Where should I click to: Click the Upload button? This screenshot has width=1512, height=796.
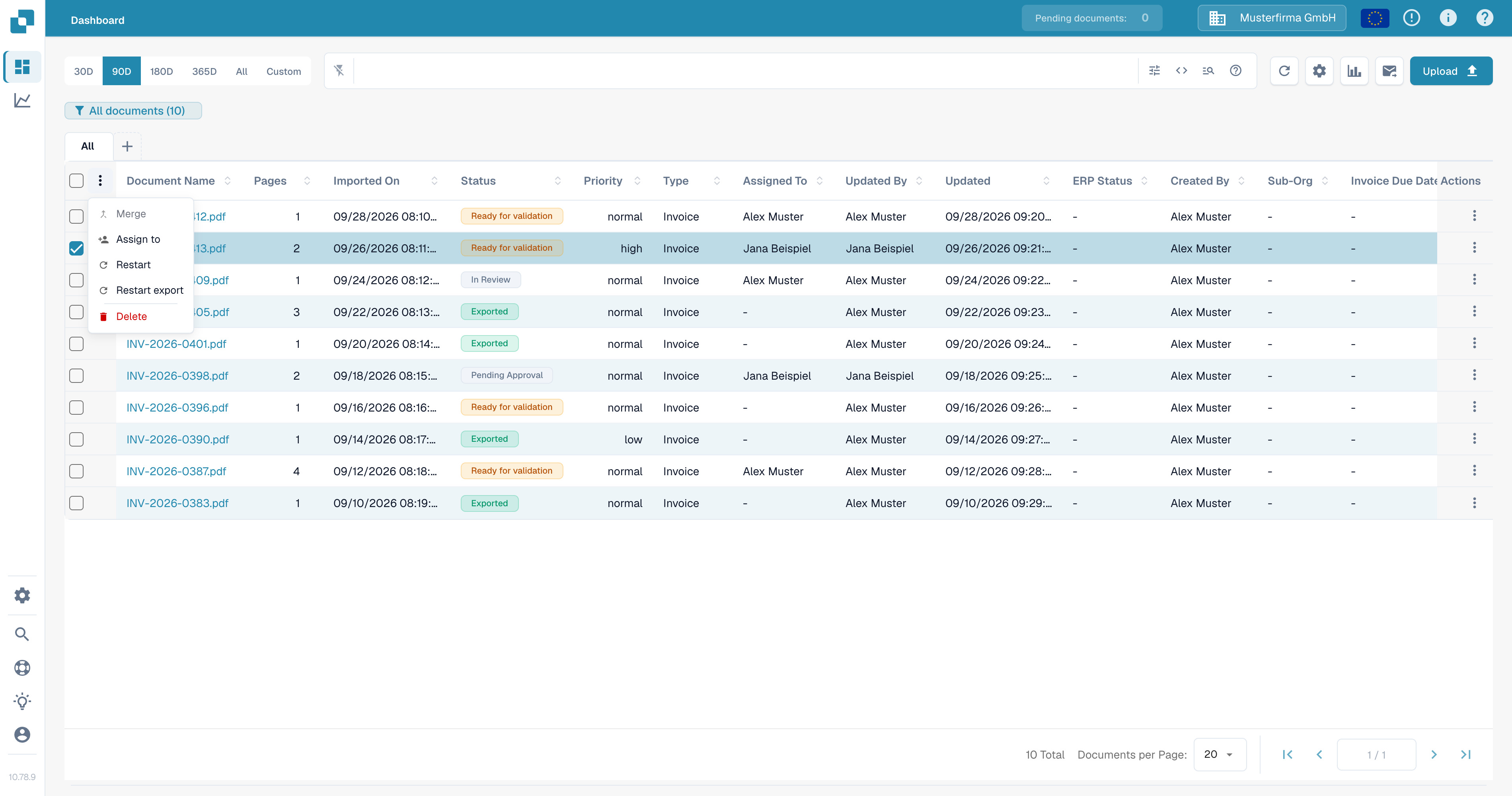click(x=1450, y=71)
